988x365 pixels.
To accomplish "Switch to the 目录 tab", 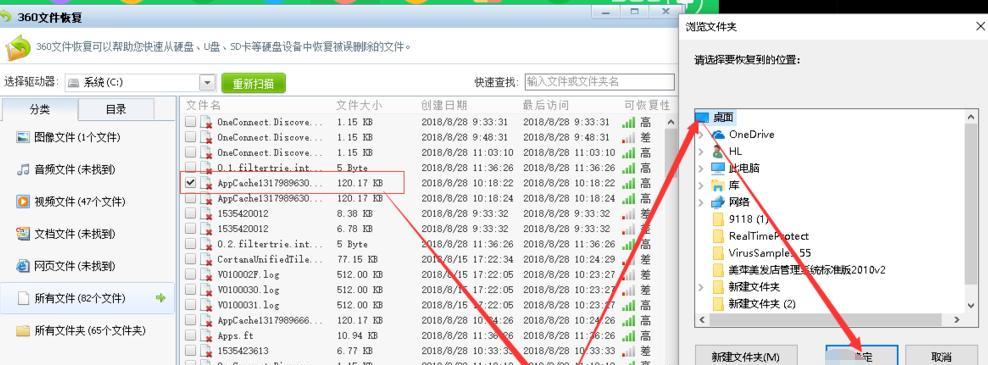I will click(116, 109).
